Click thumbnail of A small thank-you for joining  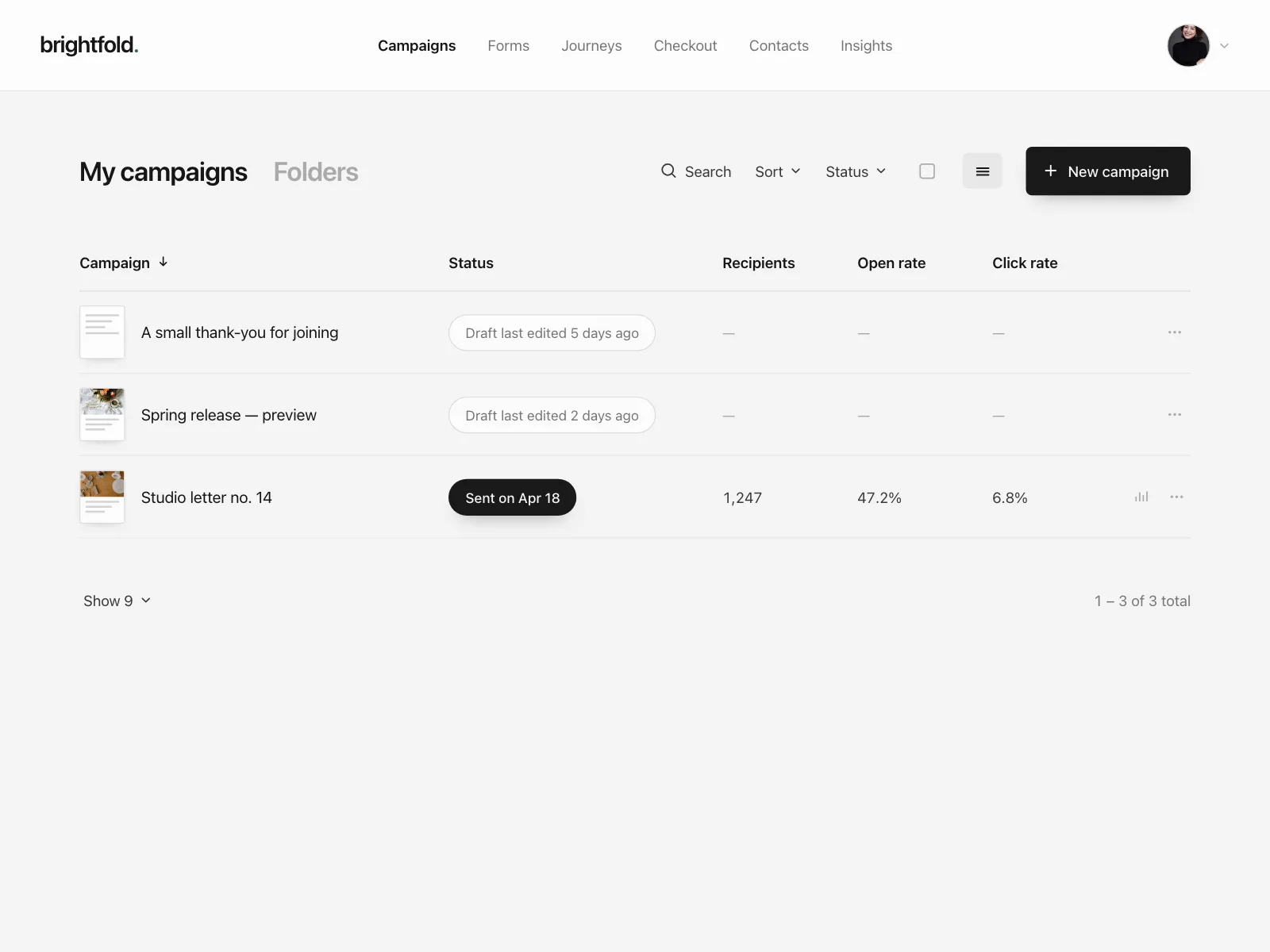click(102, 332)
